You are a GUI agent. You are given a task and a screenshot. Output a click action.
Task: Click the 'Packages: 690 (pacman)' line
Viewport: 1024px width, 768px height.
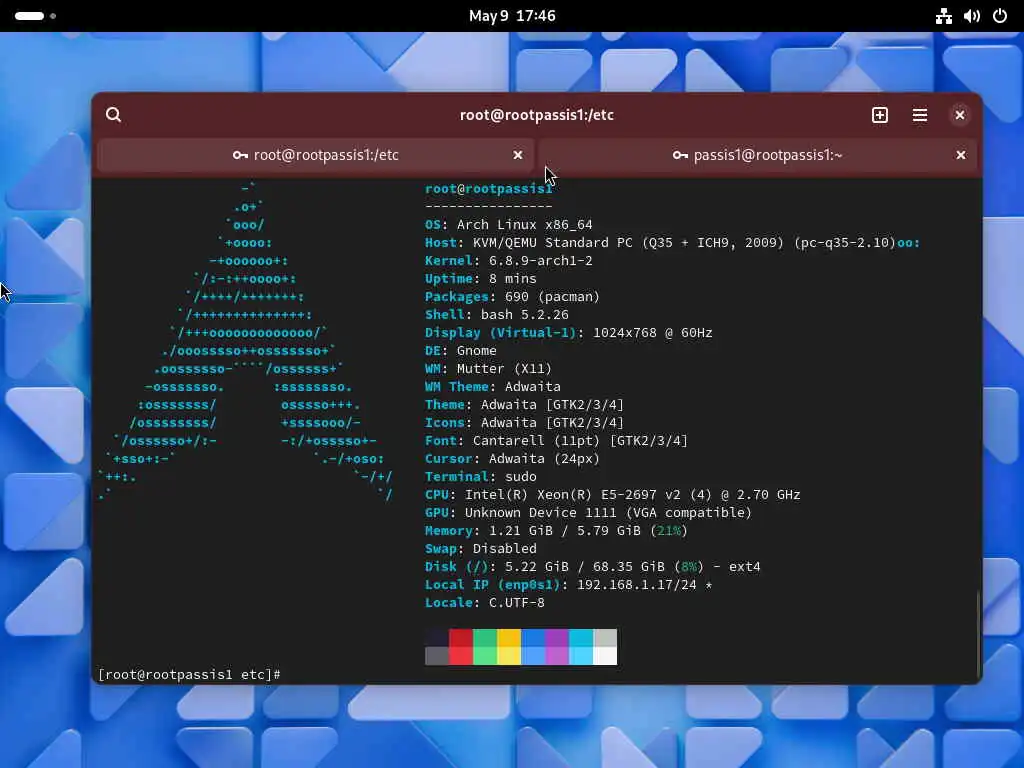tap(512, 297)
